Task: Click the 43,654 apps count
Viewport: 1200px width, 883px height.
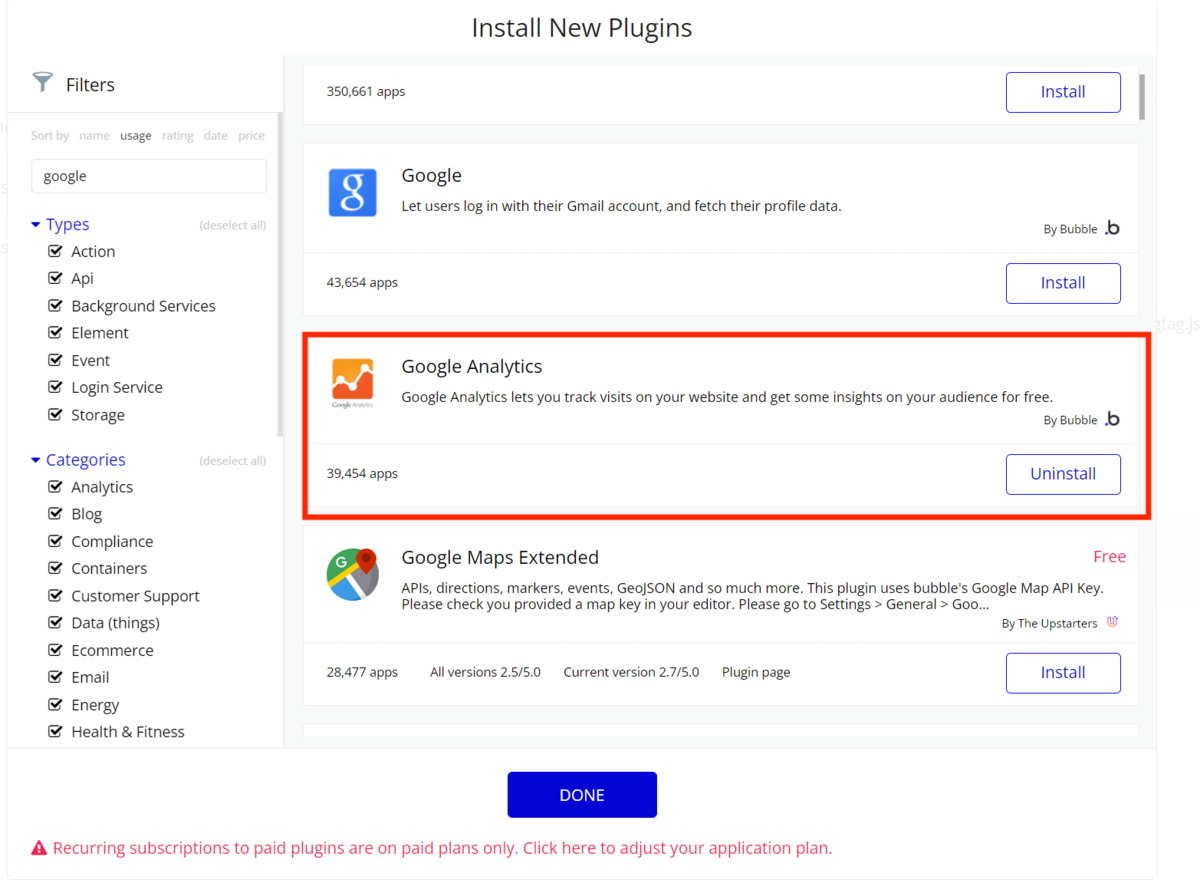Action: coord(362,282)
